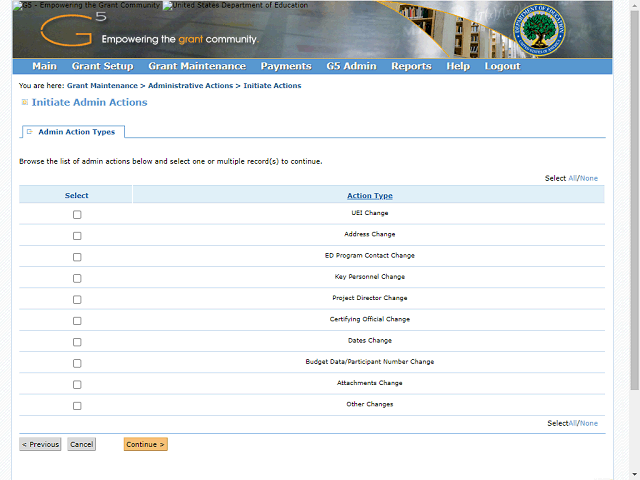
Task: Tick the Project Director Change checkbox
Action: pos(77,300)
